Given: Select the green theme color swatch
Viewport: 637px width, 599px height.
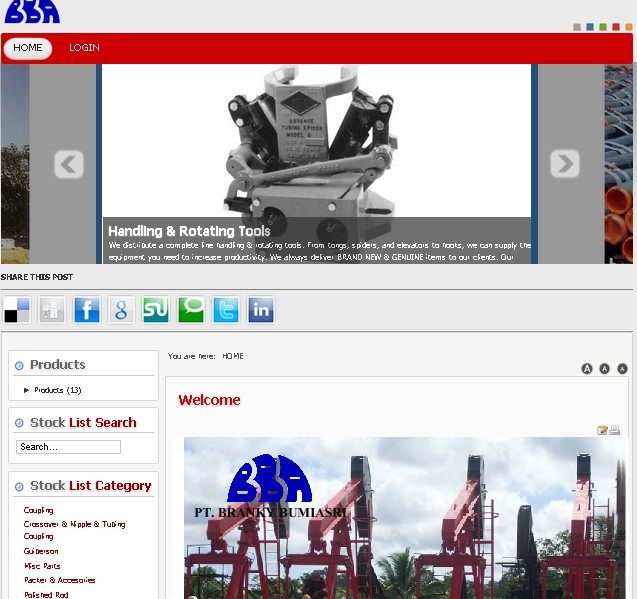Looking at the screenshot, I should coord(603,27).
